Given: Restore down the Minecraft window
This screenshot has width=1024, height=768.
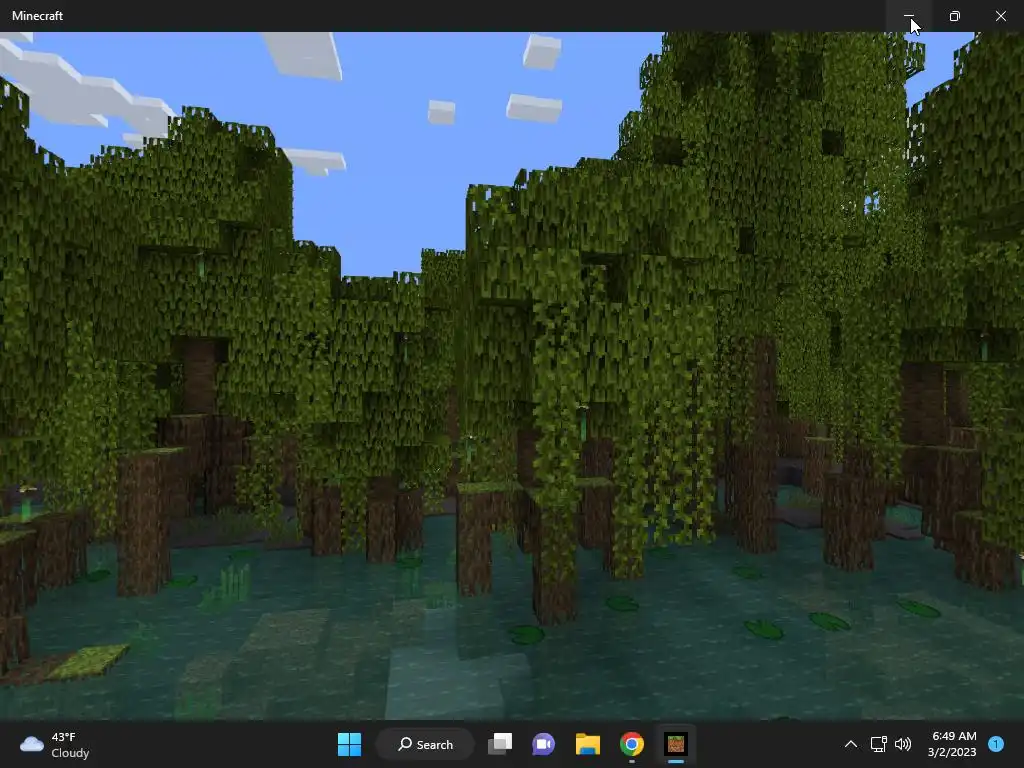Looking at the screenshot, I should click(955, 16).
